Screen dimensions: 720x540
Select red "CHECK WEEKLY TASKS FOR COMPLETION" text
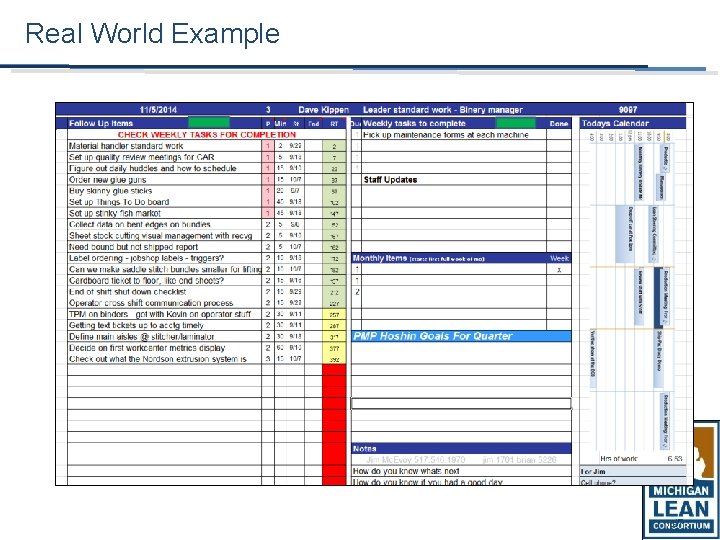pos(207,135)
